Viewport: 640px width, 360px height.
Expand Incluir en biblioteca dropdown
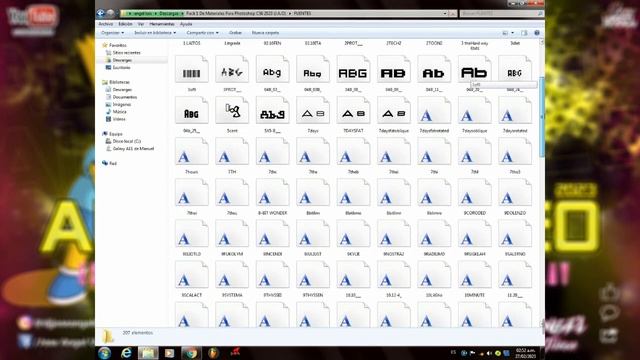[155, 33]
